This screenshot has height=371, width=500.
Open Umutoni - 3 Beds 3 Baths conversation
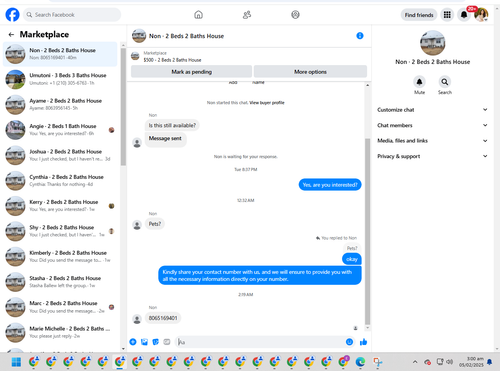pyautogui.click(x=60, y=79)
